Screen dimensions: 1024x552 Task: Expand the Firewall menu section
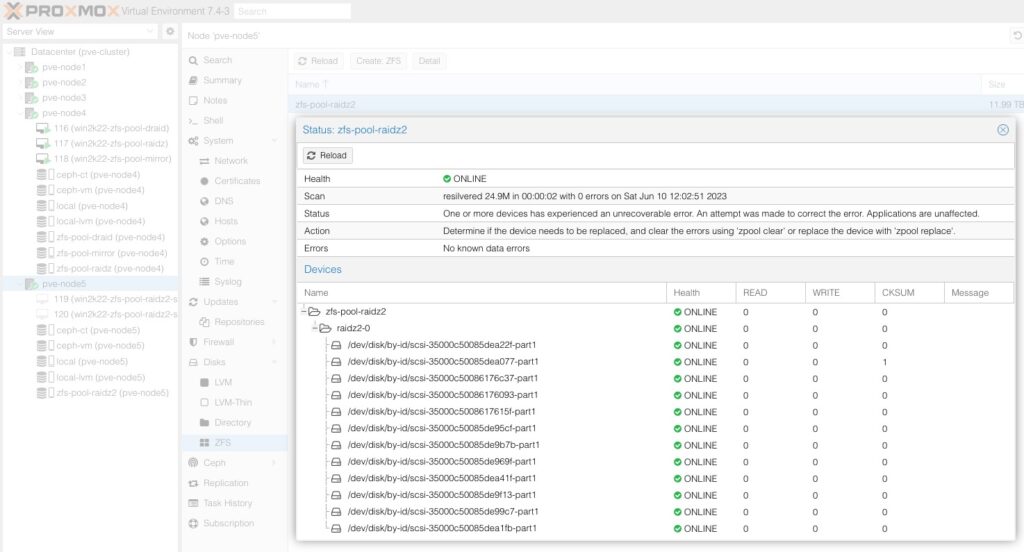[274, 342]
